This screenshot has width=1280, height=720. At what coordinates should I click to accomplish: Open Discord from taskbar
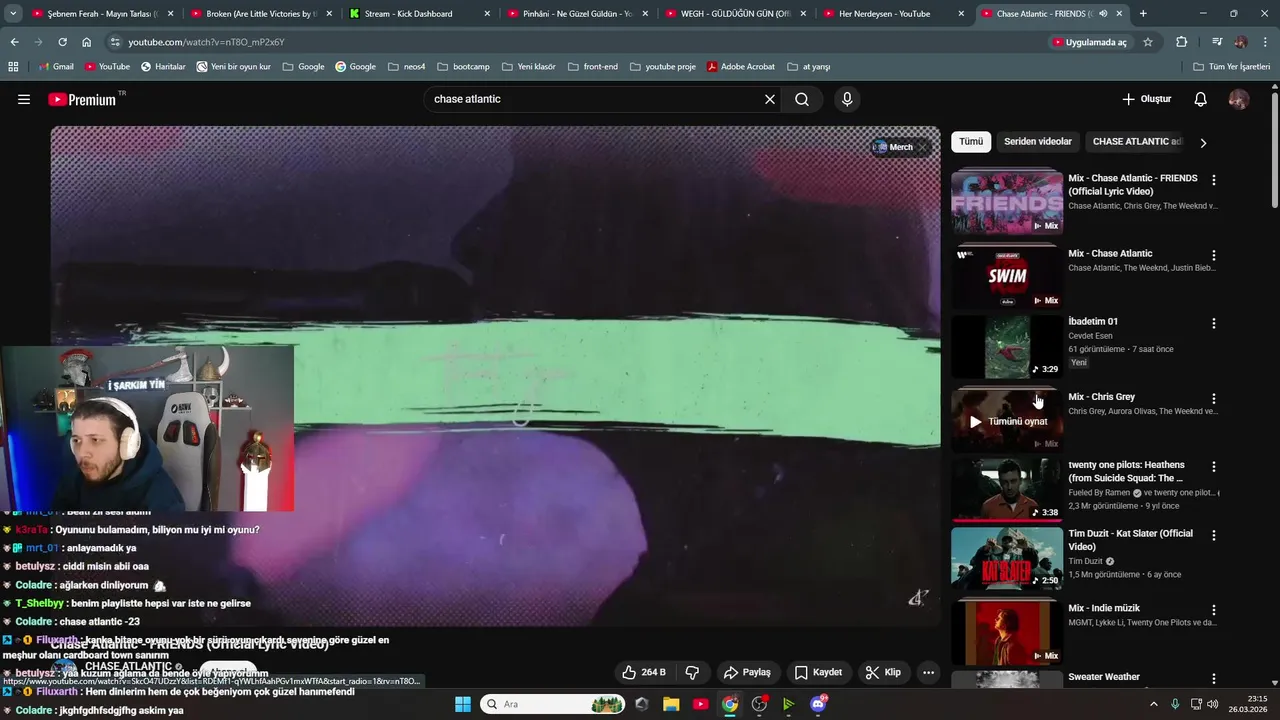[818, 704]
